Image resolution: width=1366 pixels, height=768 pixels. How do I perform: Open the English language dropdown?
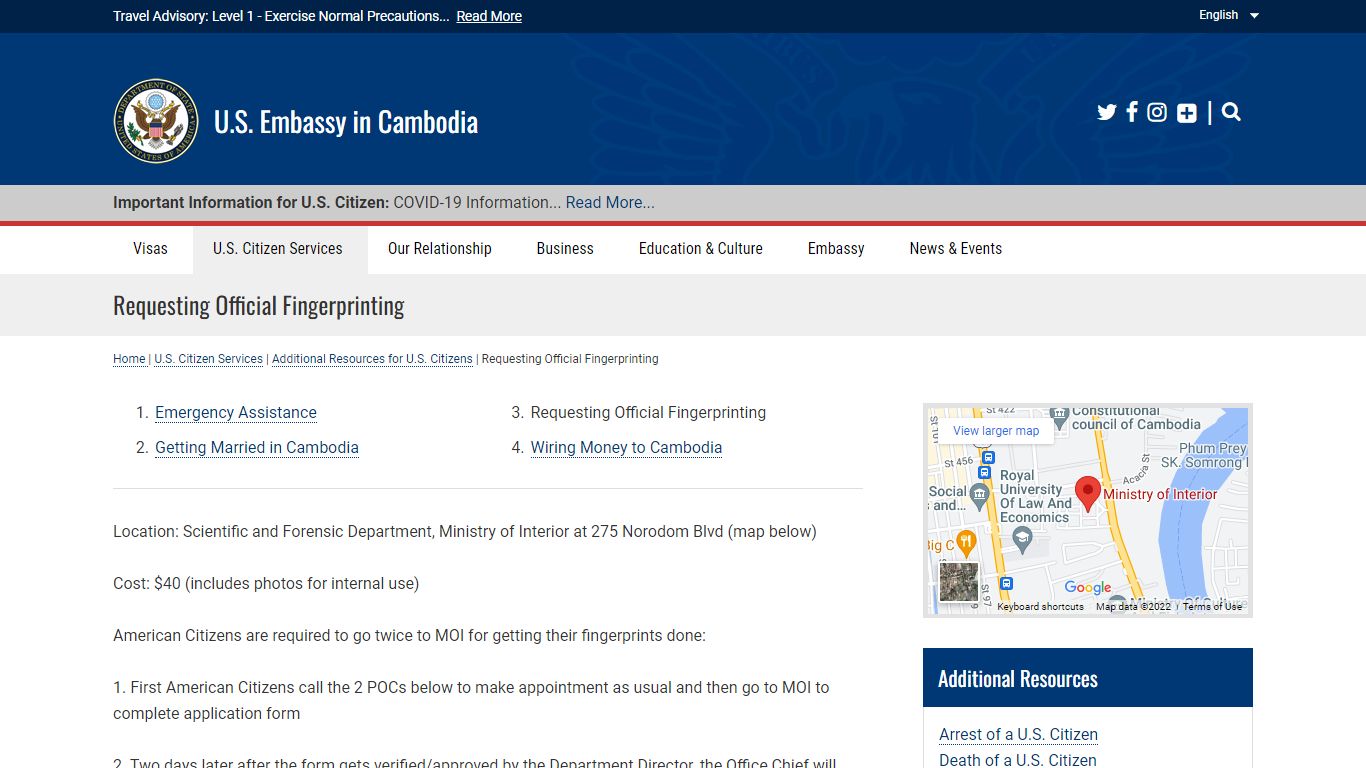point(1229,15)
